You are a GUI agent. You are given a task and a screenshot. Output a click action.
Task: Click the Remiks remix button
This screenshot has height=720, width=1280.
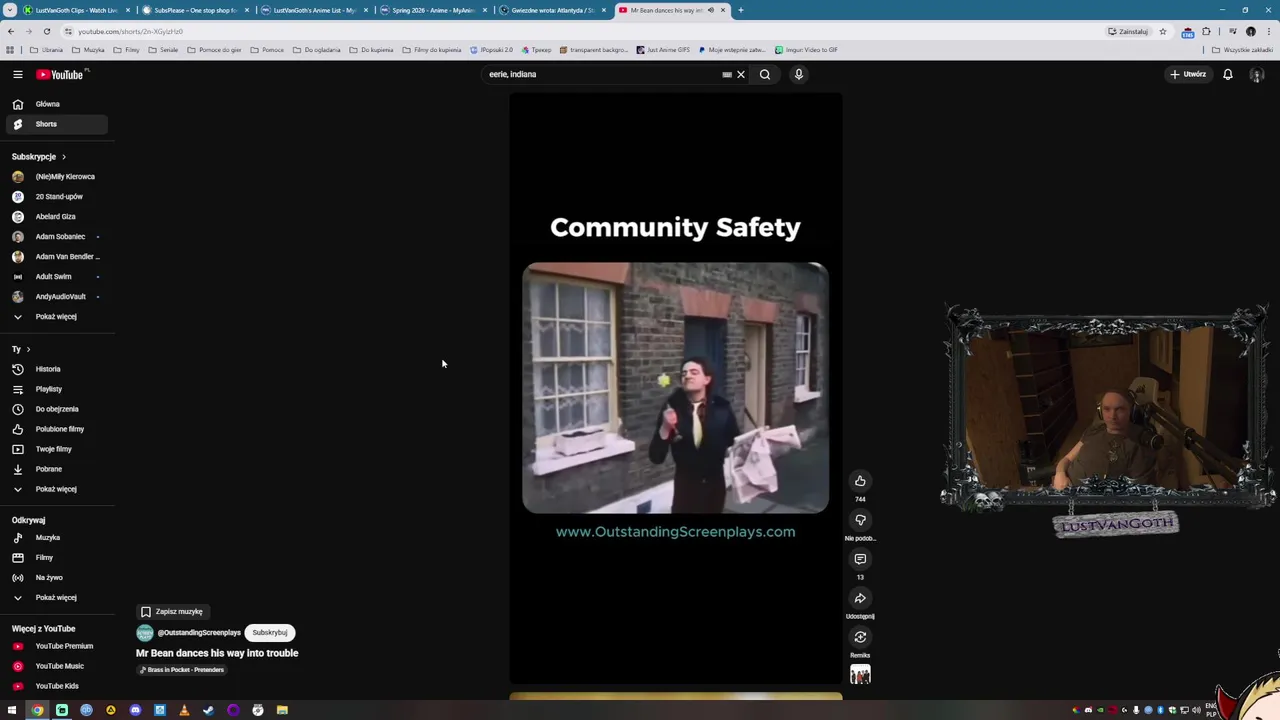(860, 637)
